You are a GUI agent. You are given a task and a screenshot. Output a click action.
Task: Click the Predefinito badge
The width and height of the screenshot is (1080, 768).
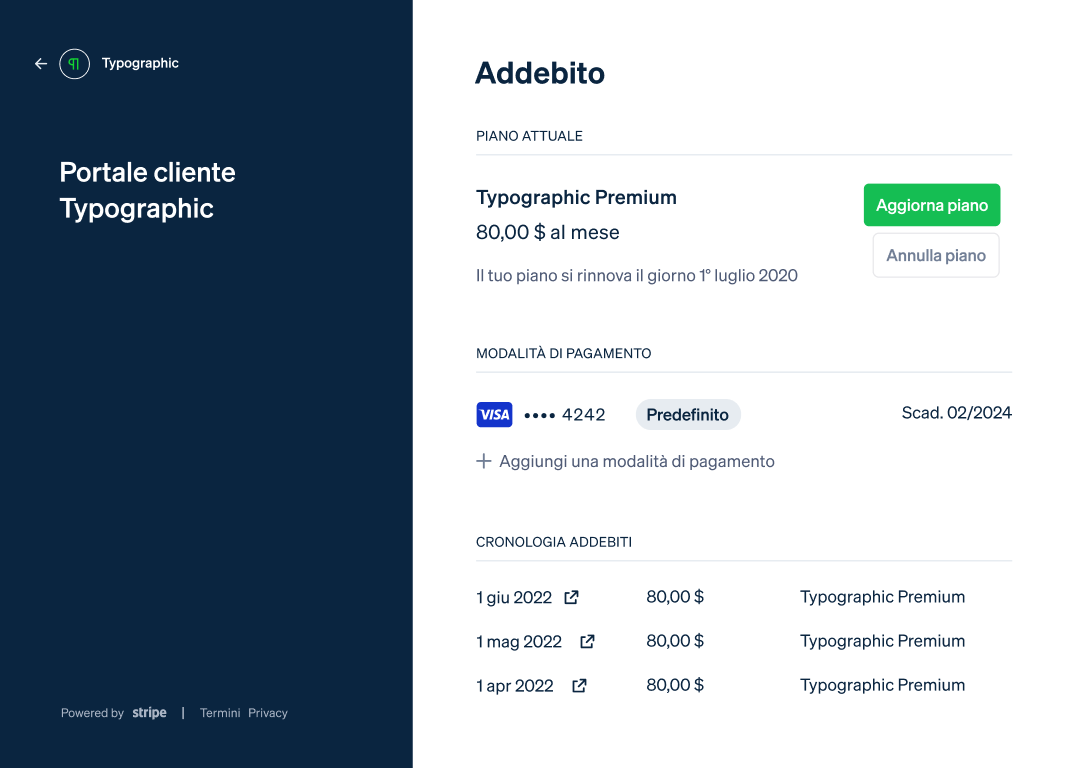[688, 414]
